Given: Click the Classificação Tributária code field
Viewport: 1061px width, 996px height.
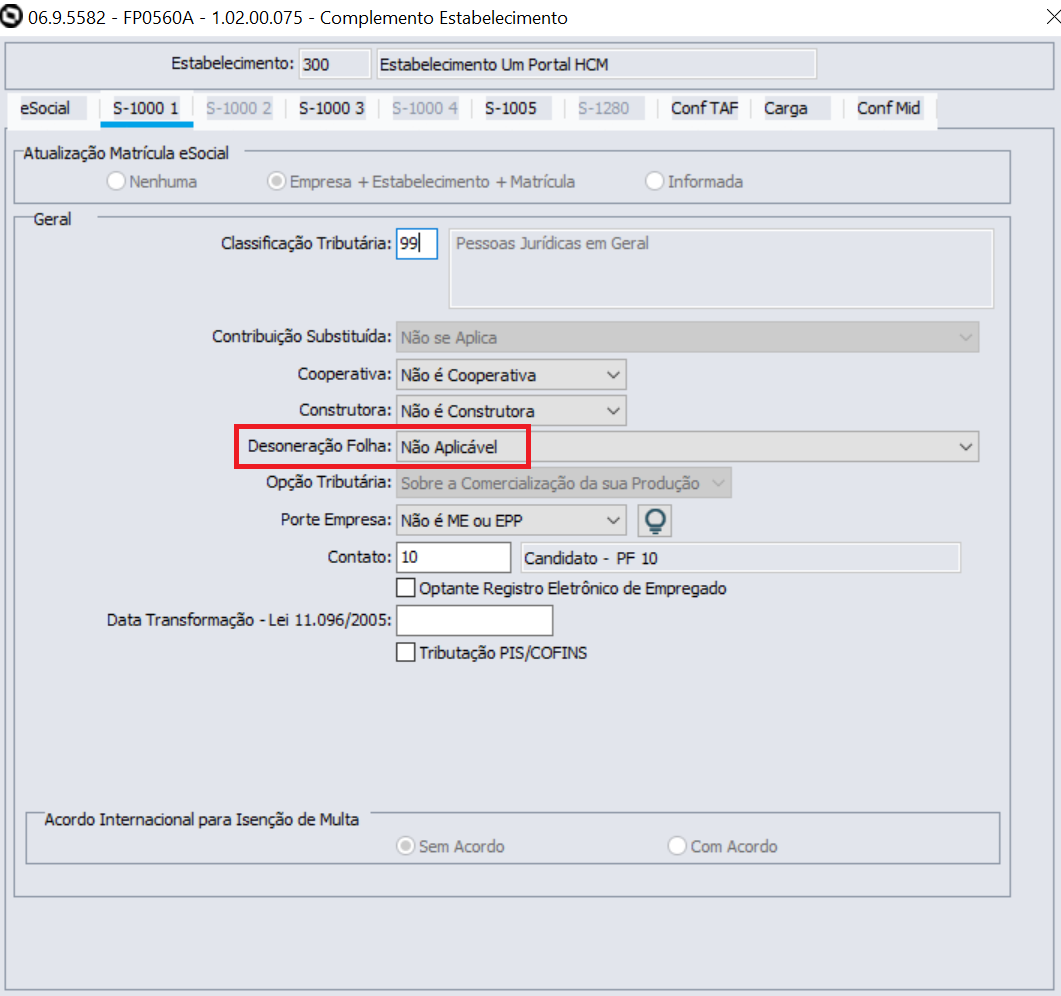Looking at the screenshot, I should coord(417,244).
